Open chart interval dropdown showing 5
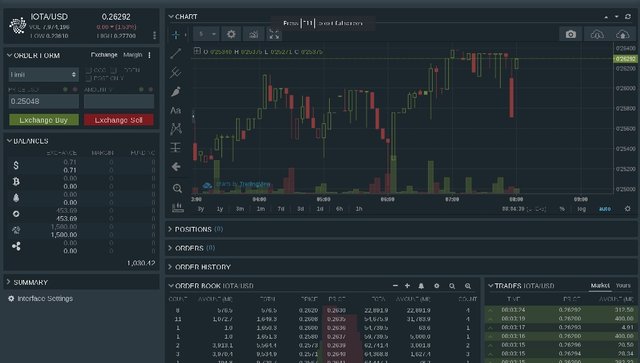 [207, 34]
